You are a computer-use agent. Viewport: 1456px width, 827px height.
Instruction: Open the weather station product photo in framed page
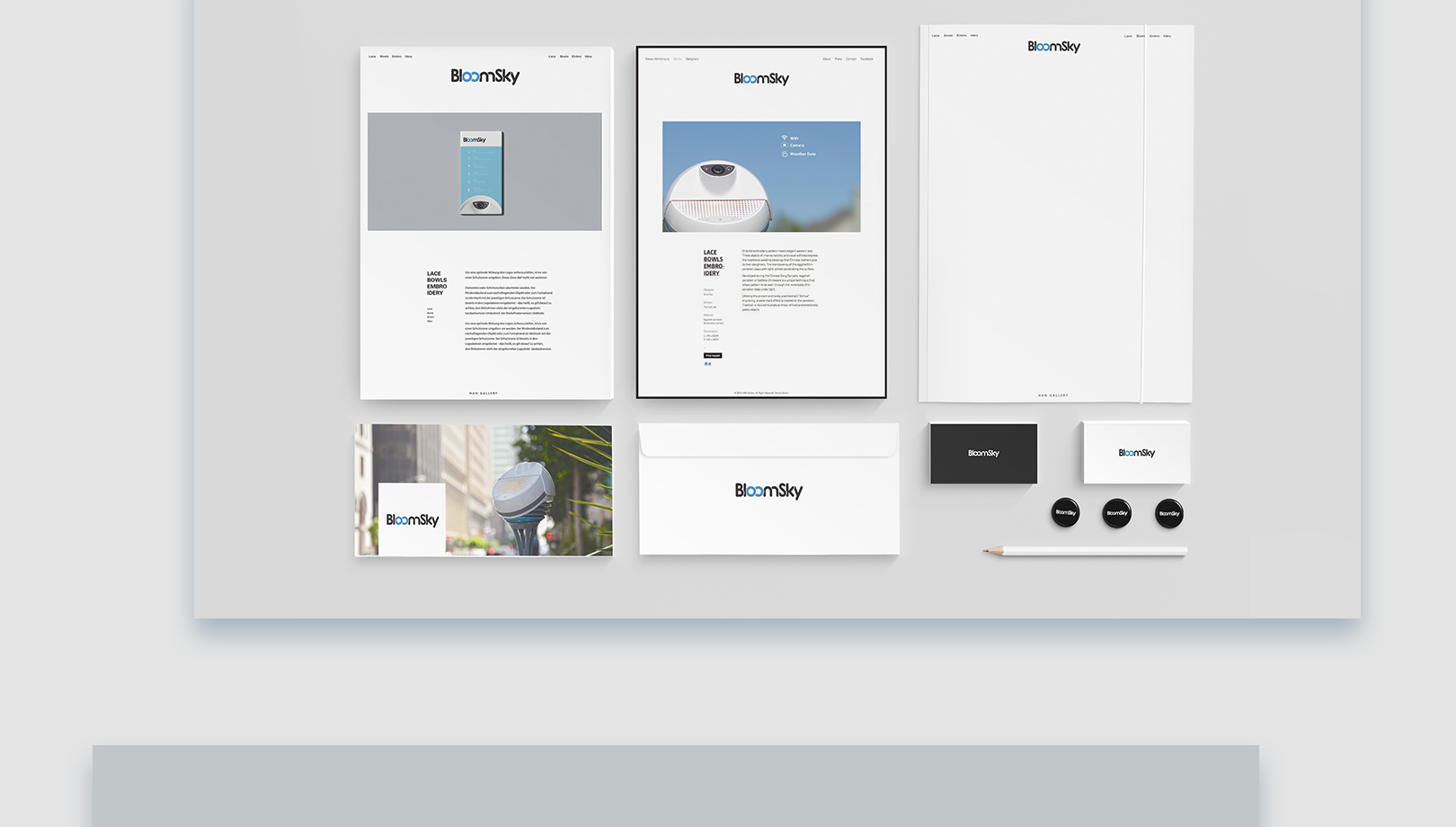(761, 176)
